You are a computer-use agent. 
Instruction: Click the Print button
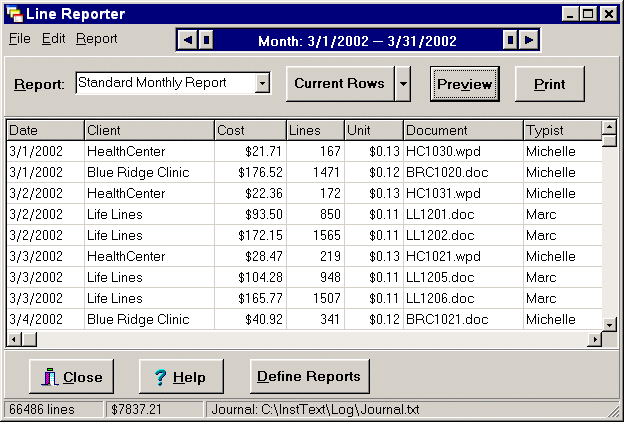pos(549,84)
